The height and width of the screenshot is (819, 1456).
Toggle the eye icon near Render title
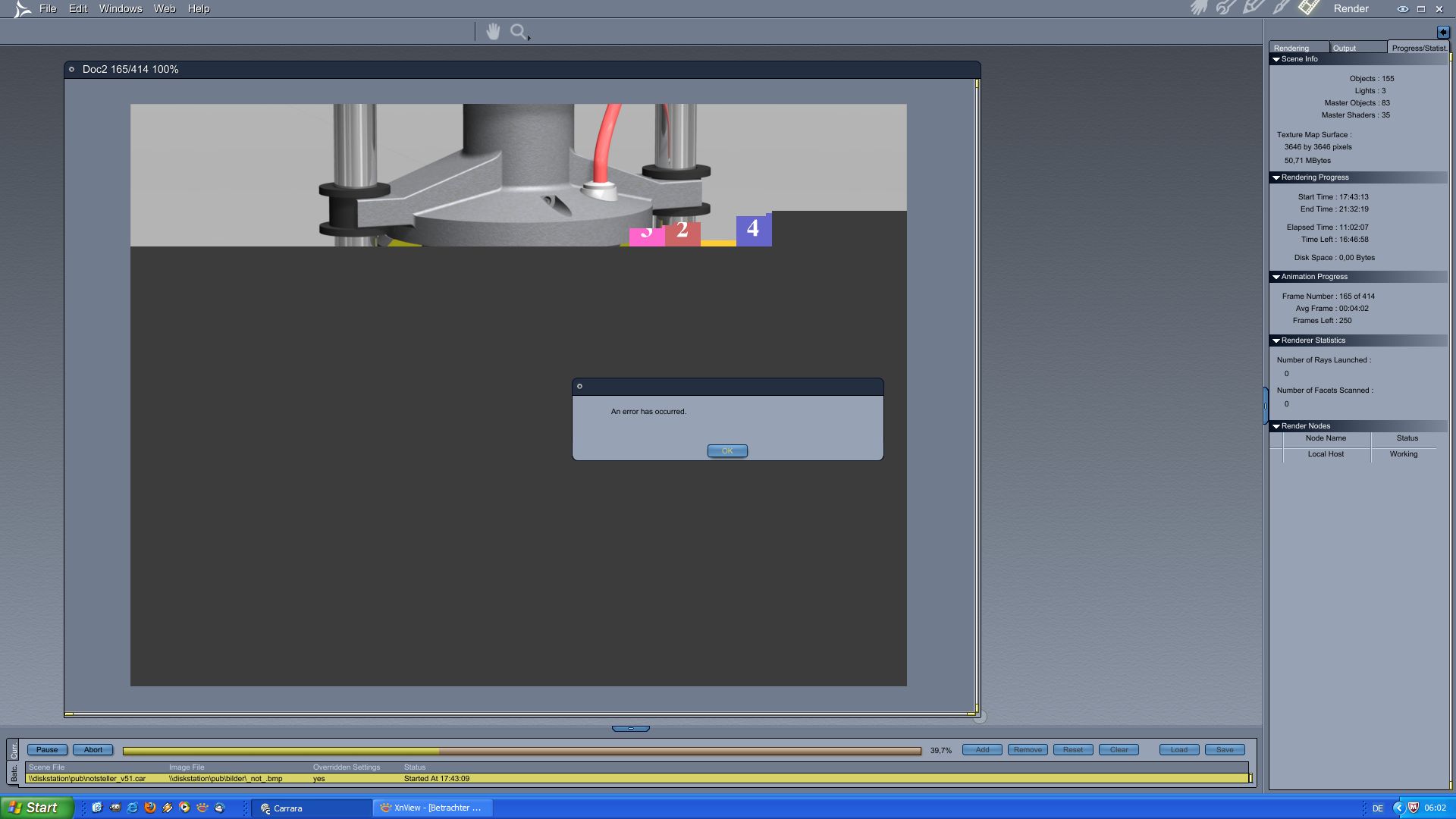pos(1402,9)
